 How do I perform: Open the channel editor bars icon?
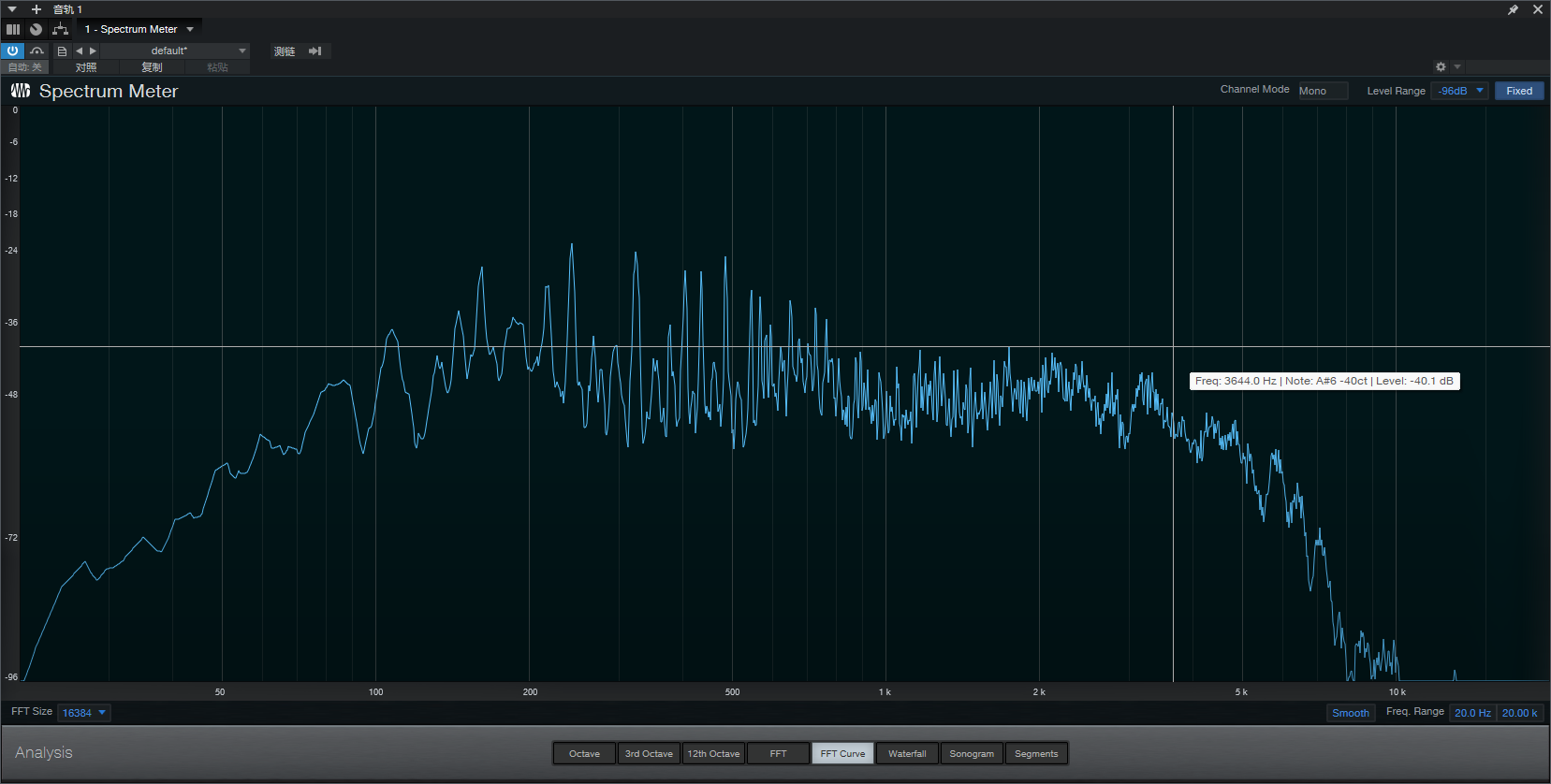(x=13, y=29)
